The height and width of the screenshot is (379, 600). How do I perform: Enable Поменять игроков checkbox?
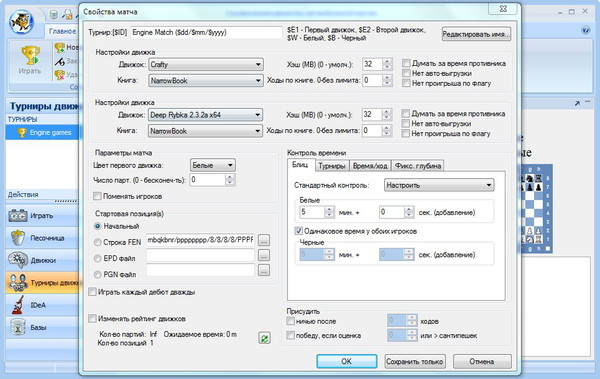[97, 196]
